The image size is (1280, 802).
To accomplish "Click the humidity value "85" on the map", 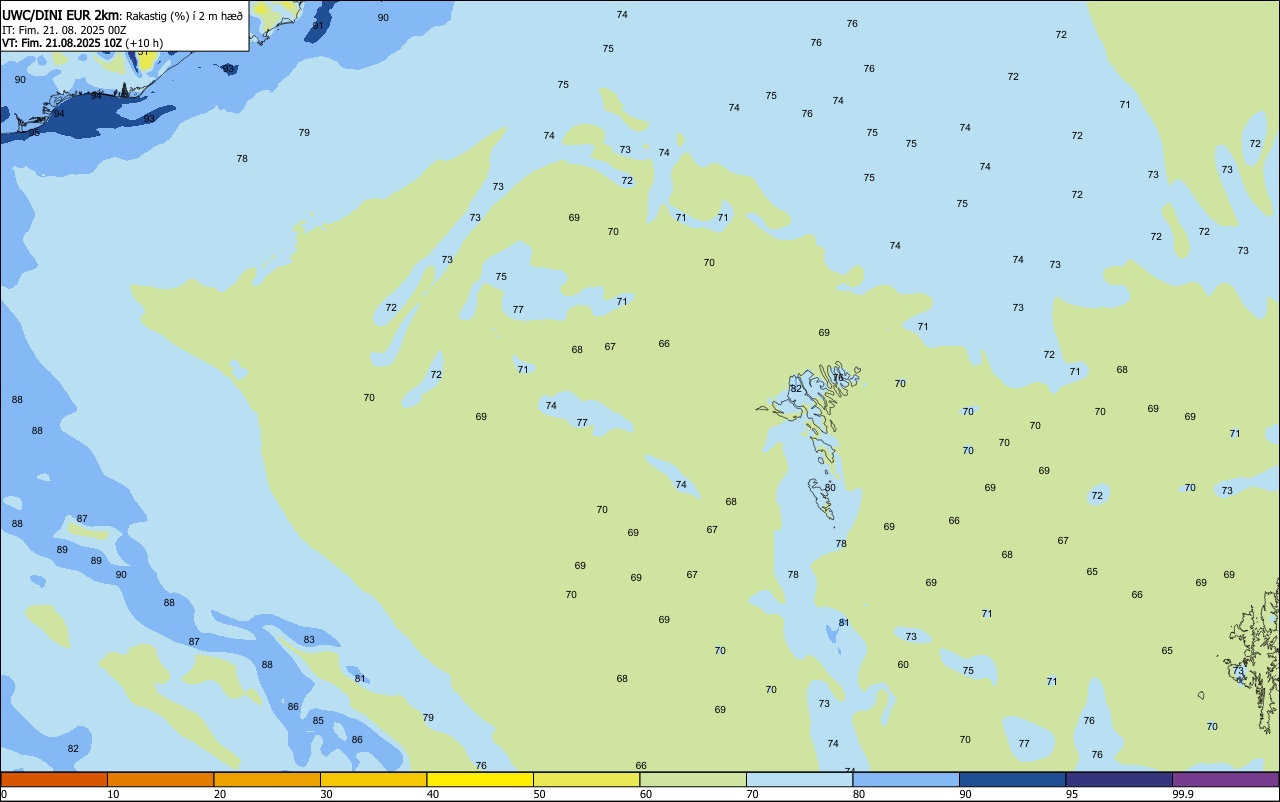I will tap(318, 721).
